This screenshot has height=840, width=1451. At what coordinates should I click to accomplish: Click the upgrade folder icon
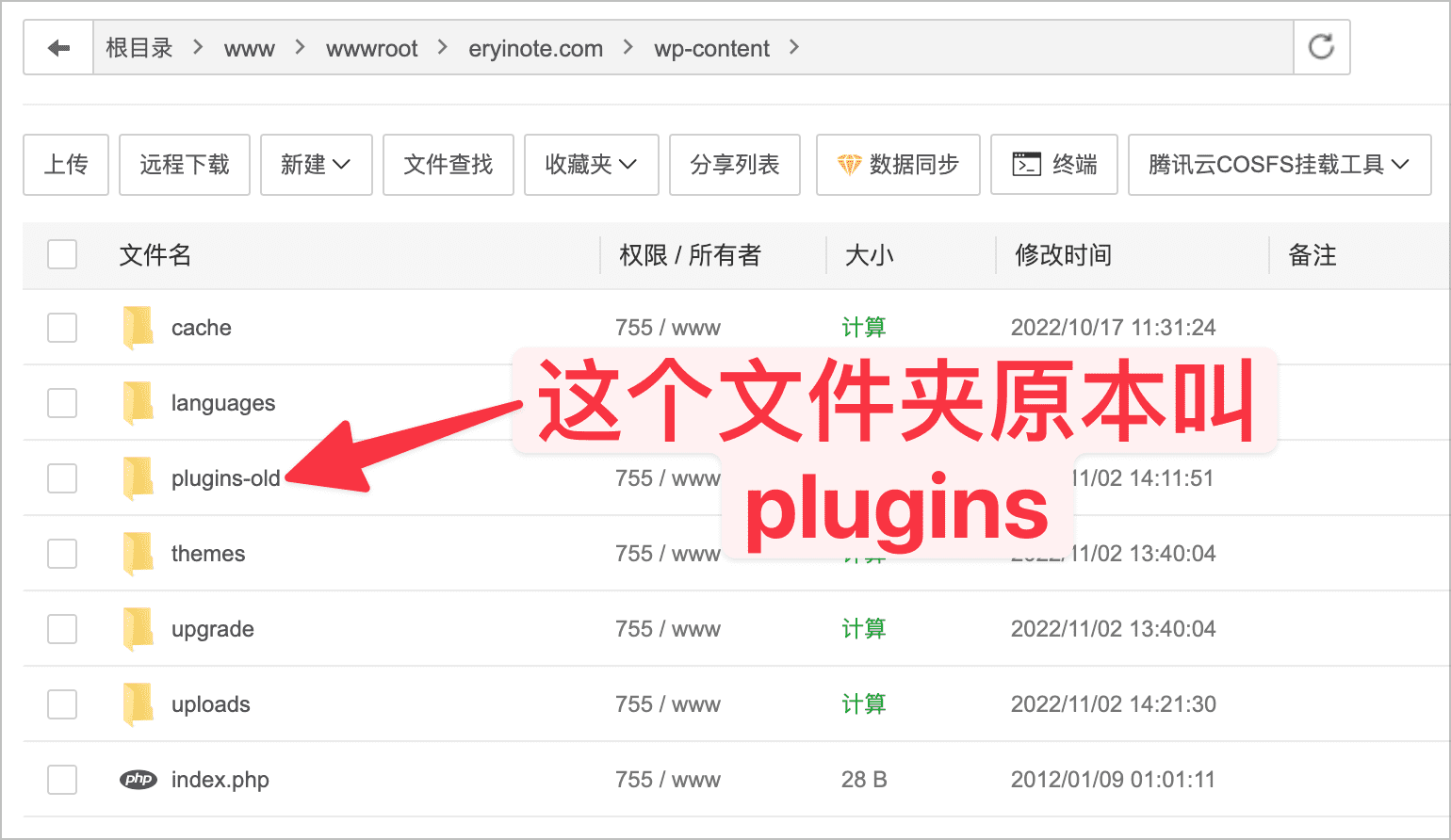(138, 629)
